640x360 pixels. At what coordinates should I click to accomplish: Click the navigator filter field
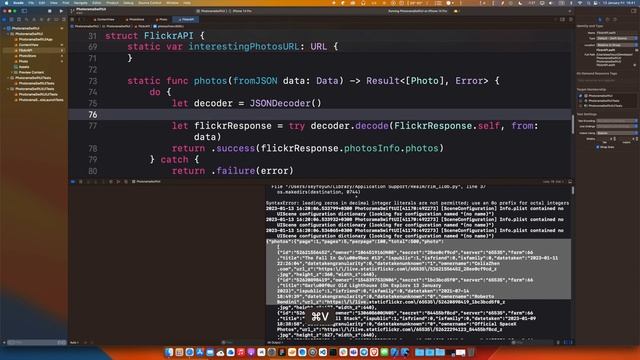(36, 342)
